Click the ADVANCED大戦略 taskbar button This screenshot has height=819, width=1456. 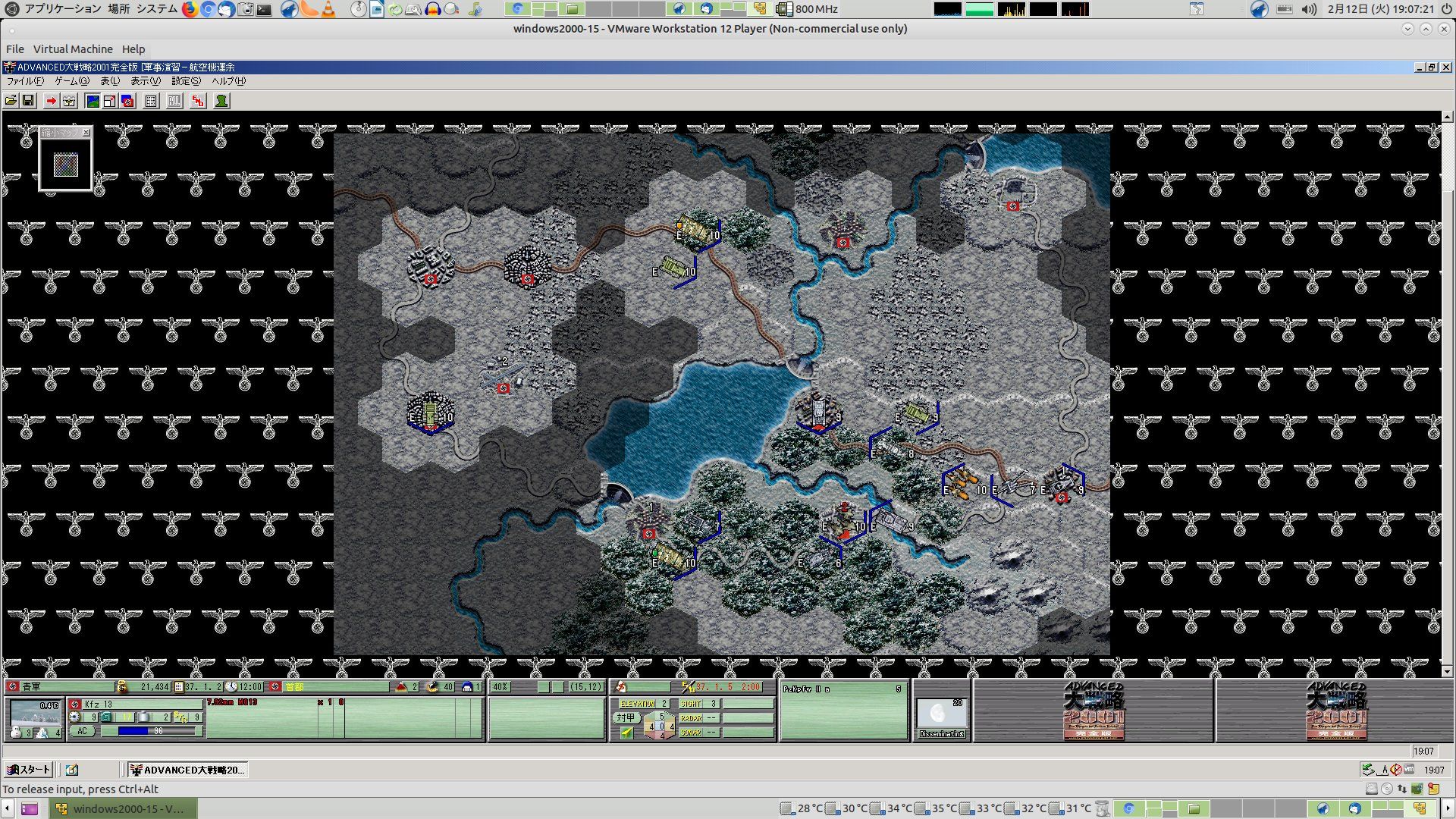[187, 770]
